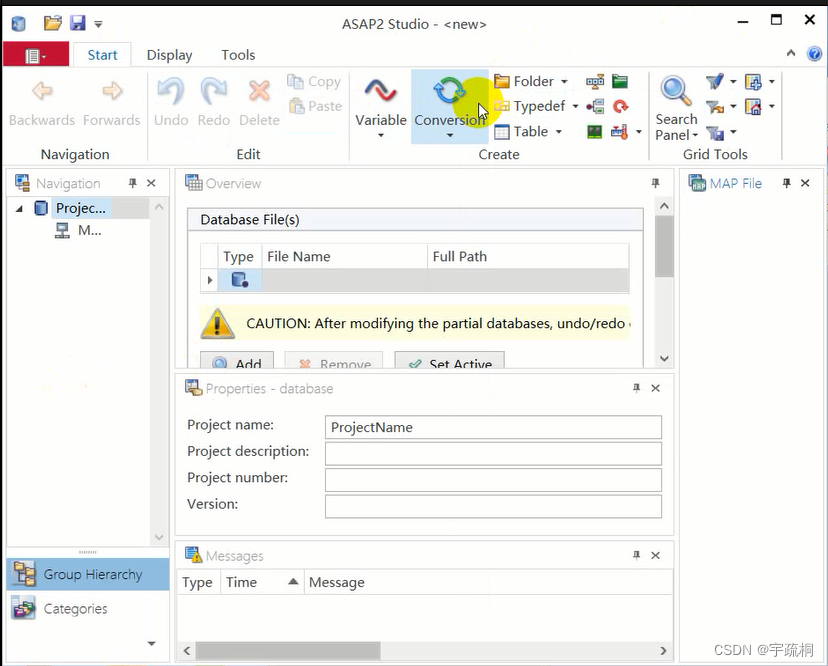
Task: Pin the Overview panel
Action: tap(655, 183)
